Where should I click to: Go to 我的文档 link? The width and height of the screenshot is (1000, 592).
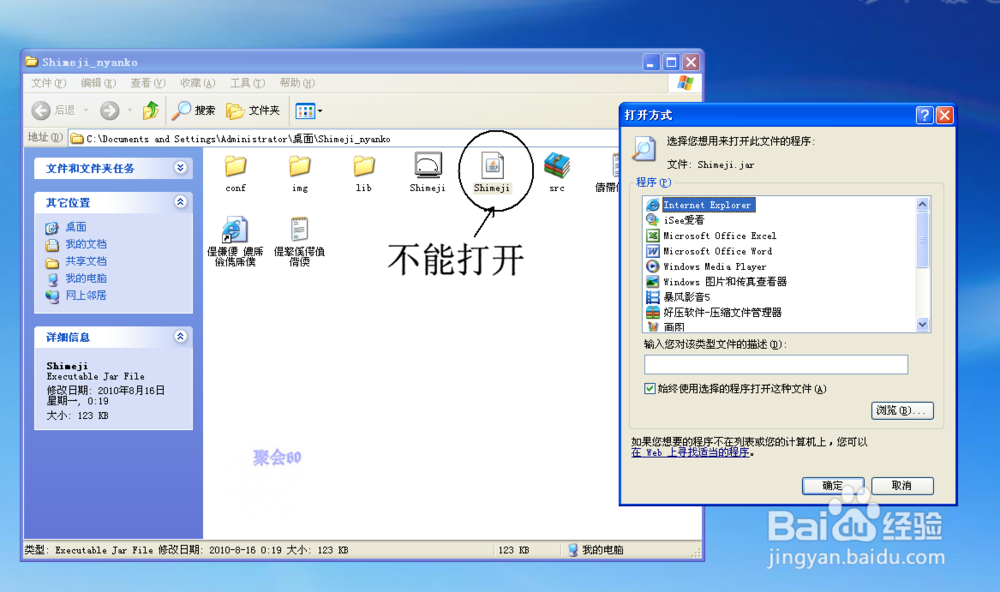[x=86, y=244]
